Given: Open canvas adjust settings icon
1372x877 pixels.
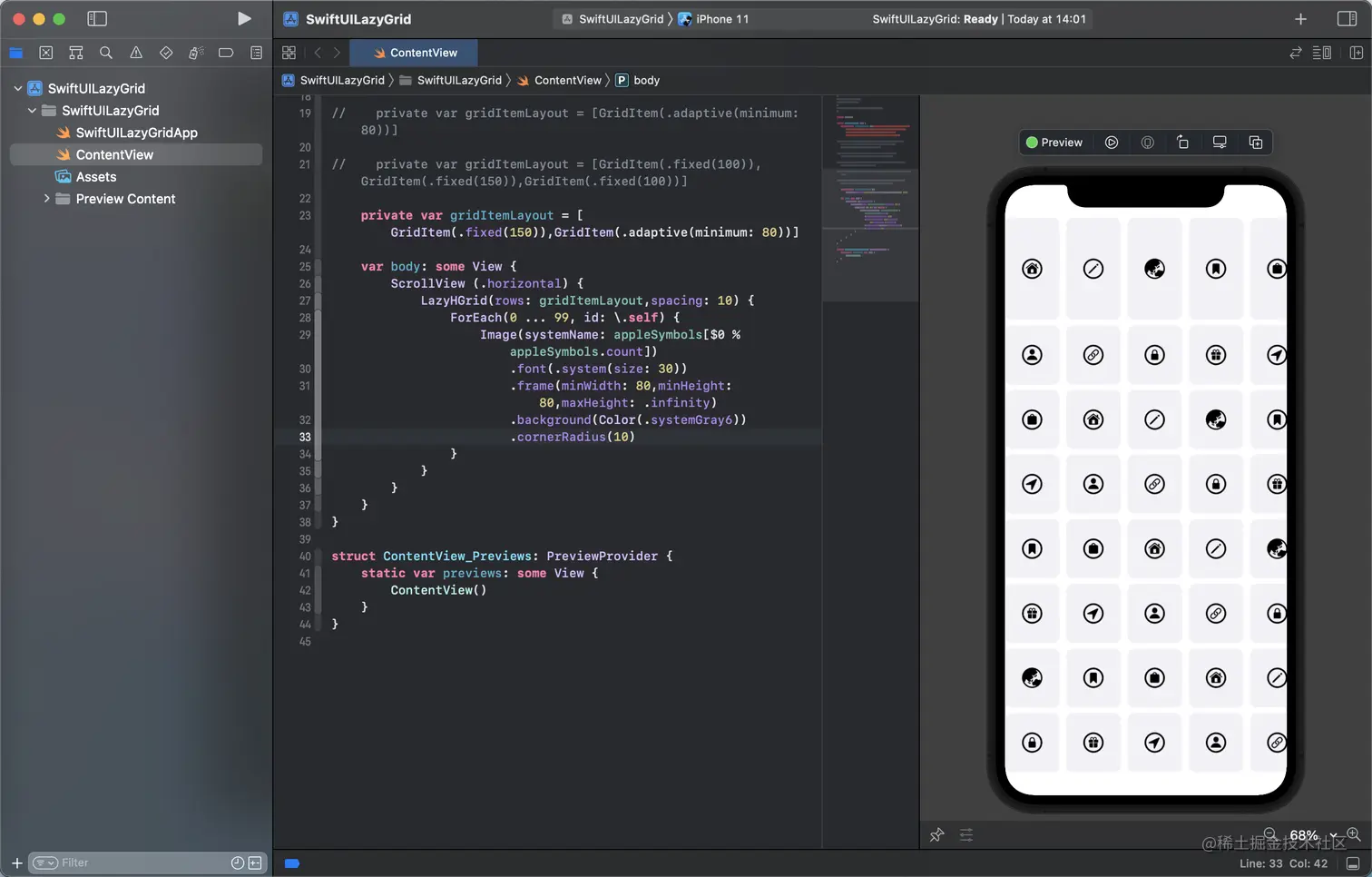Looking at the screenshot, I should [966, 834].
